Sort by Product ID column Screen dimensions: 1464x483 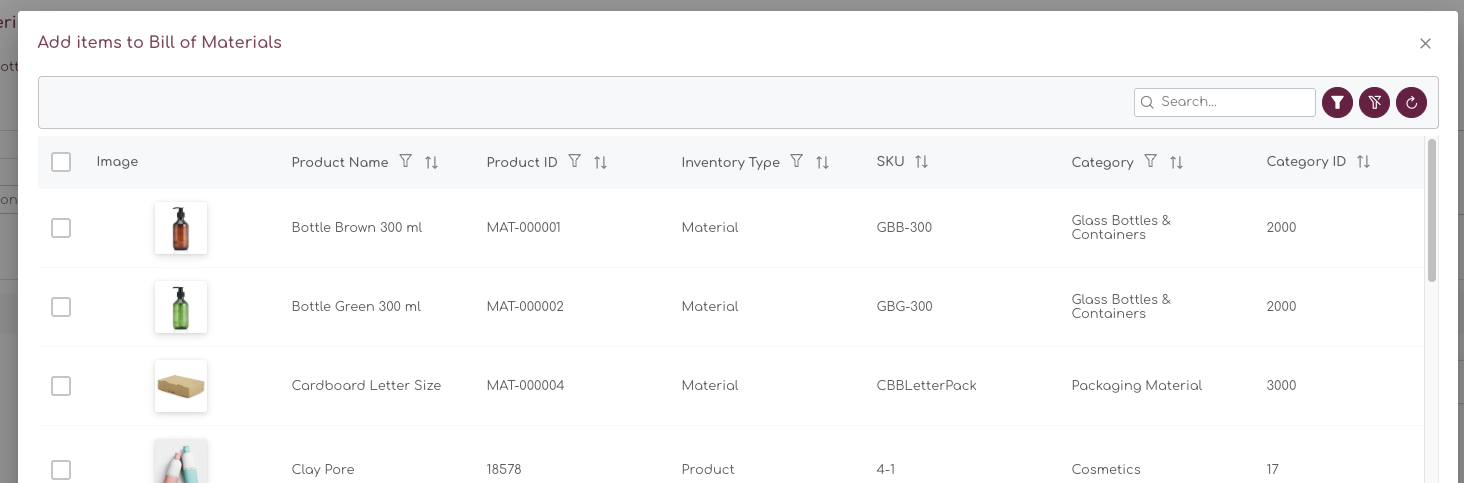point(600,162)
